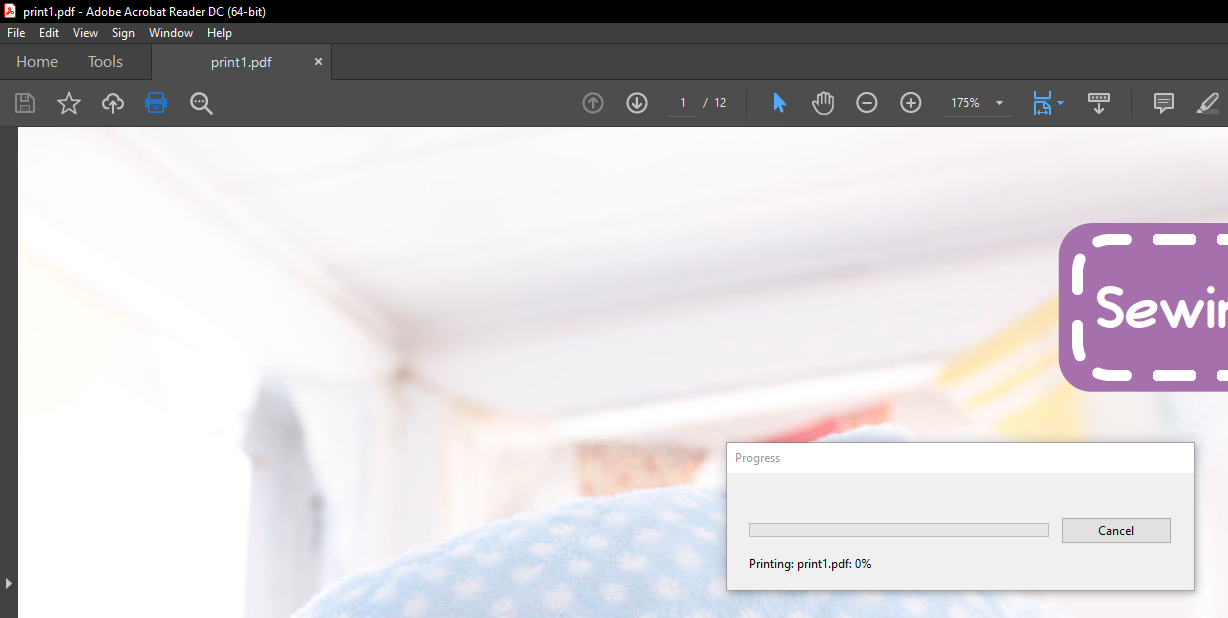Screen dimensions: 1228x618
Task: Enable scrolling page display mode
Action: pyautogui.click(x=1099, y=103)
